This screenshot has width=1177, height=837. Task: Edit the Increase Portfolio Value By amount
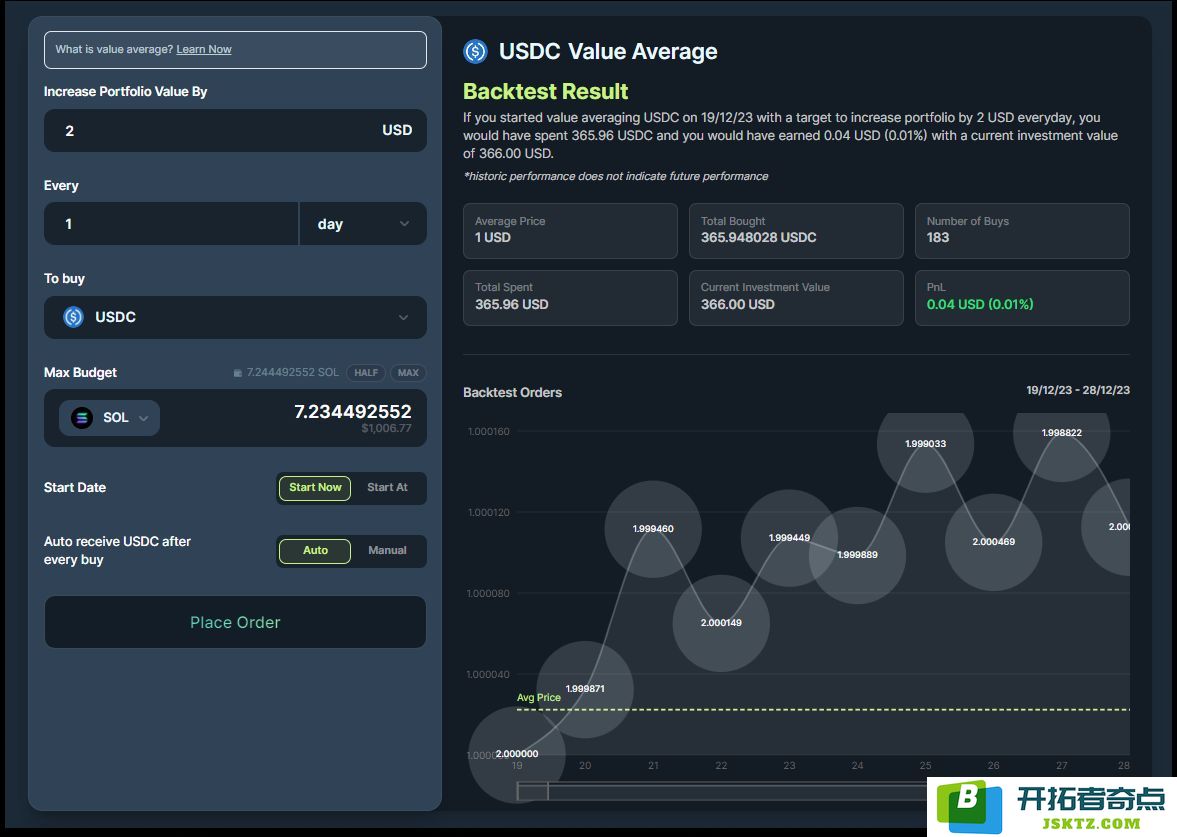(x=235, y=131)
